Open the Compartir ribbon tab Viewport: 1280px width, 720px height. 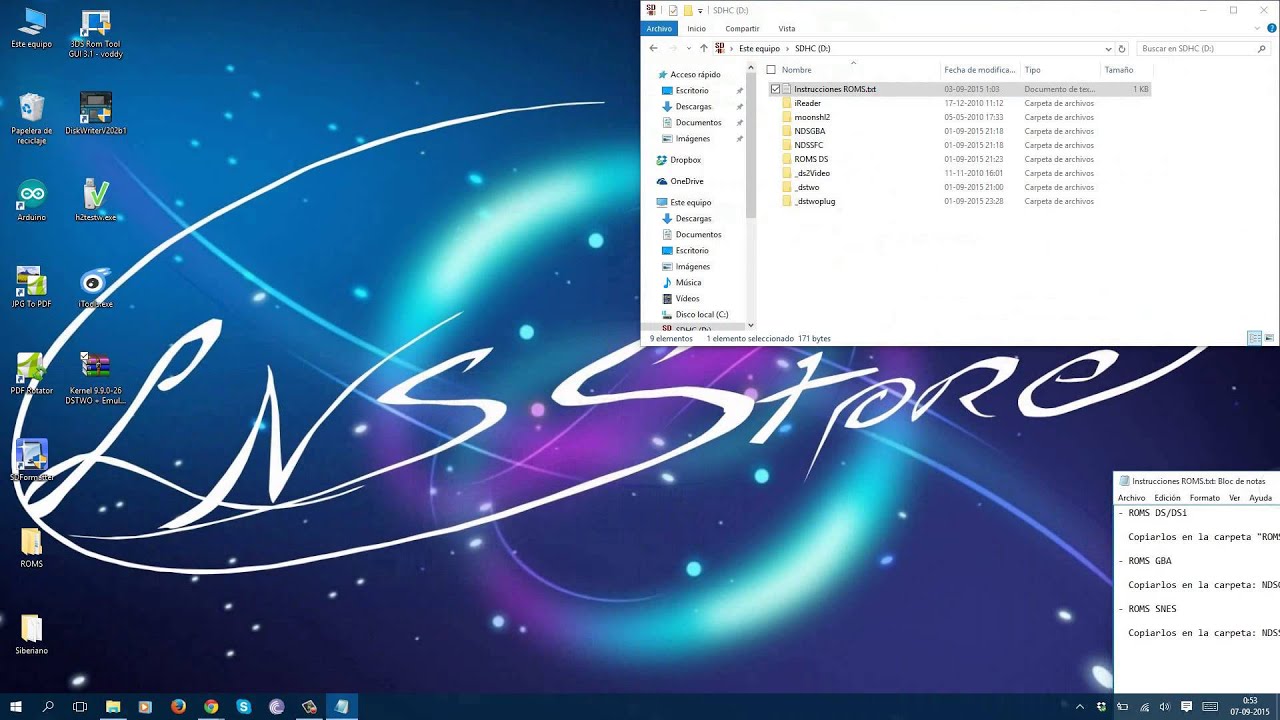tap(742, 29)
